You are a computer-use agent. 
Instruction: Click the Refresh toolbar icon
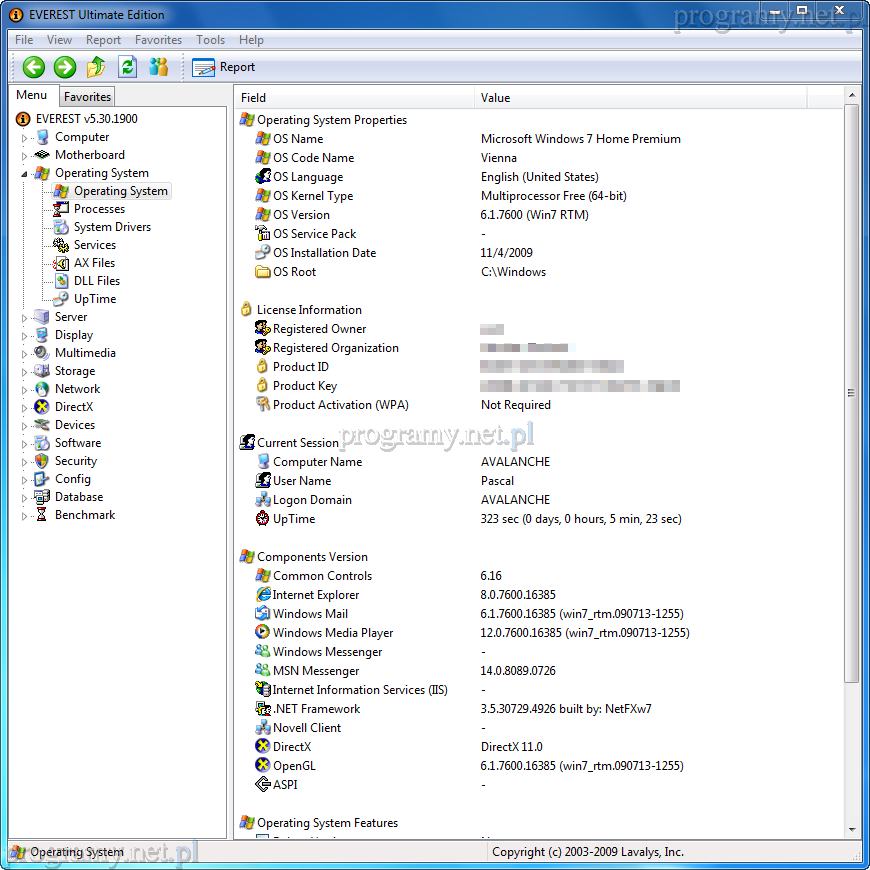pyautogui.click(x=127, y=67)
